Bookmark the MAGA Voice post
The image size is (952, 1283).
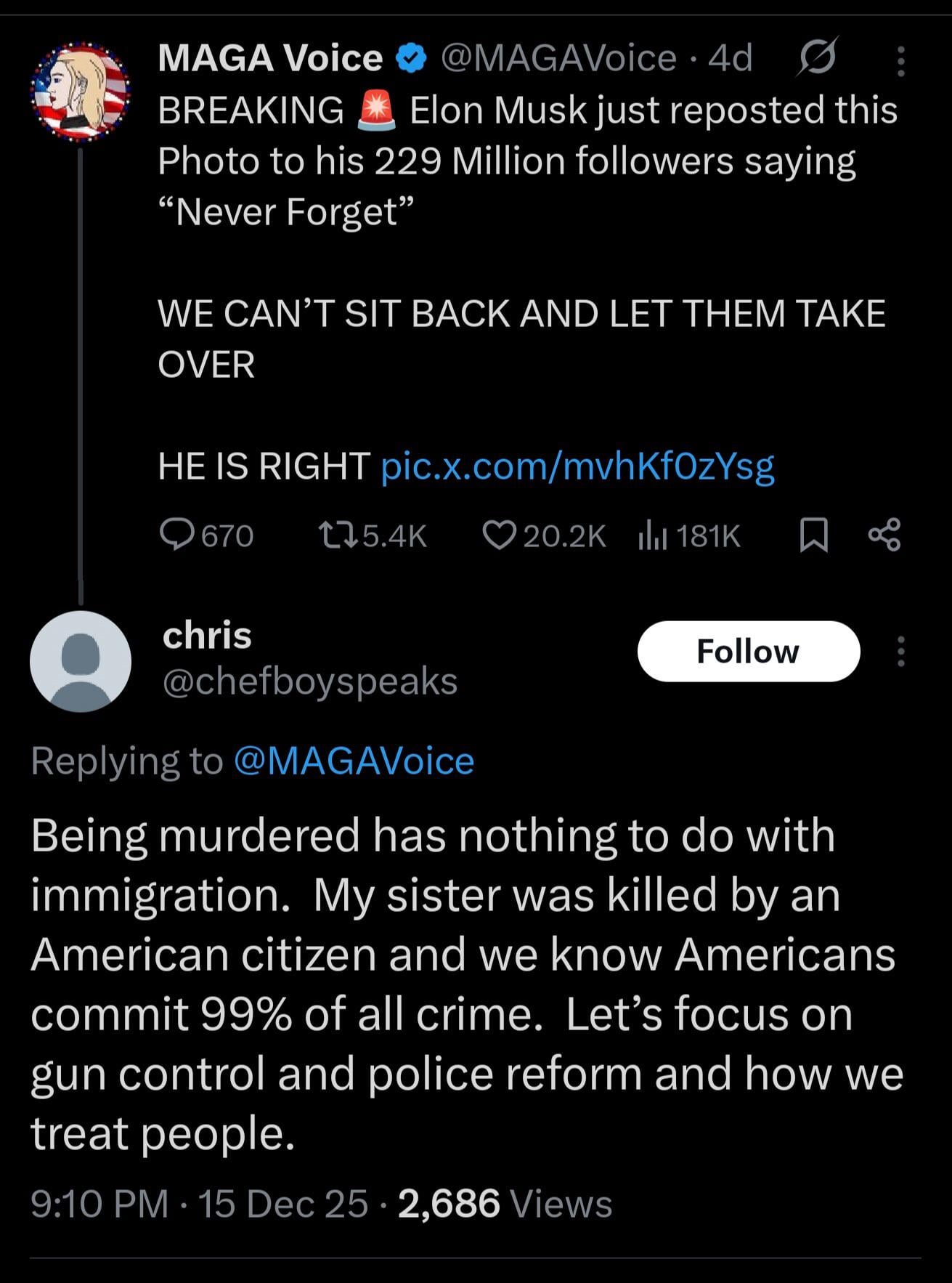[x=813, y=536]
